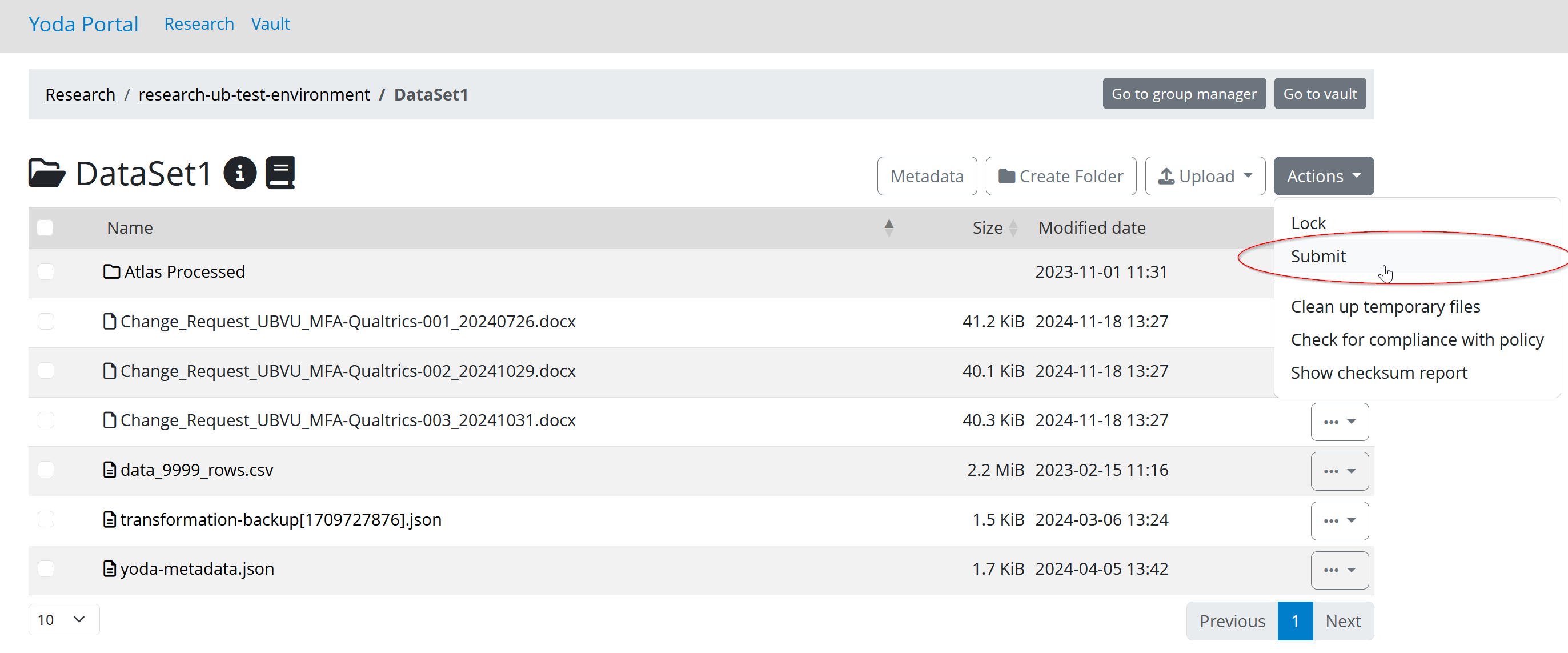Expand the Upload dropdown button

tap(1205, 176)
